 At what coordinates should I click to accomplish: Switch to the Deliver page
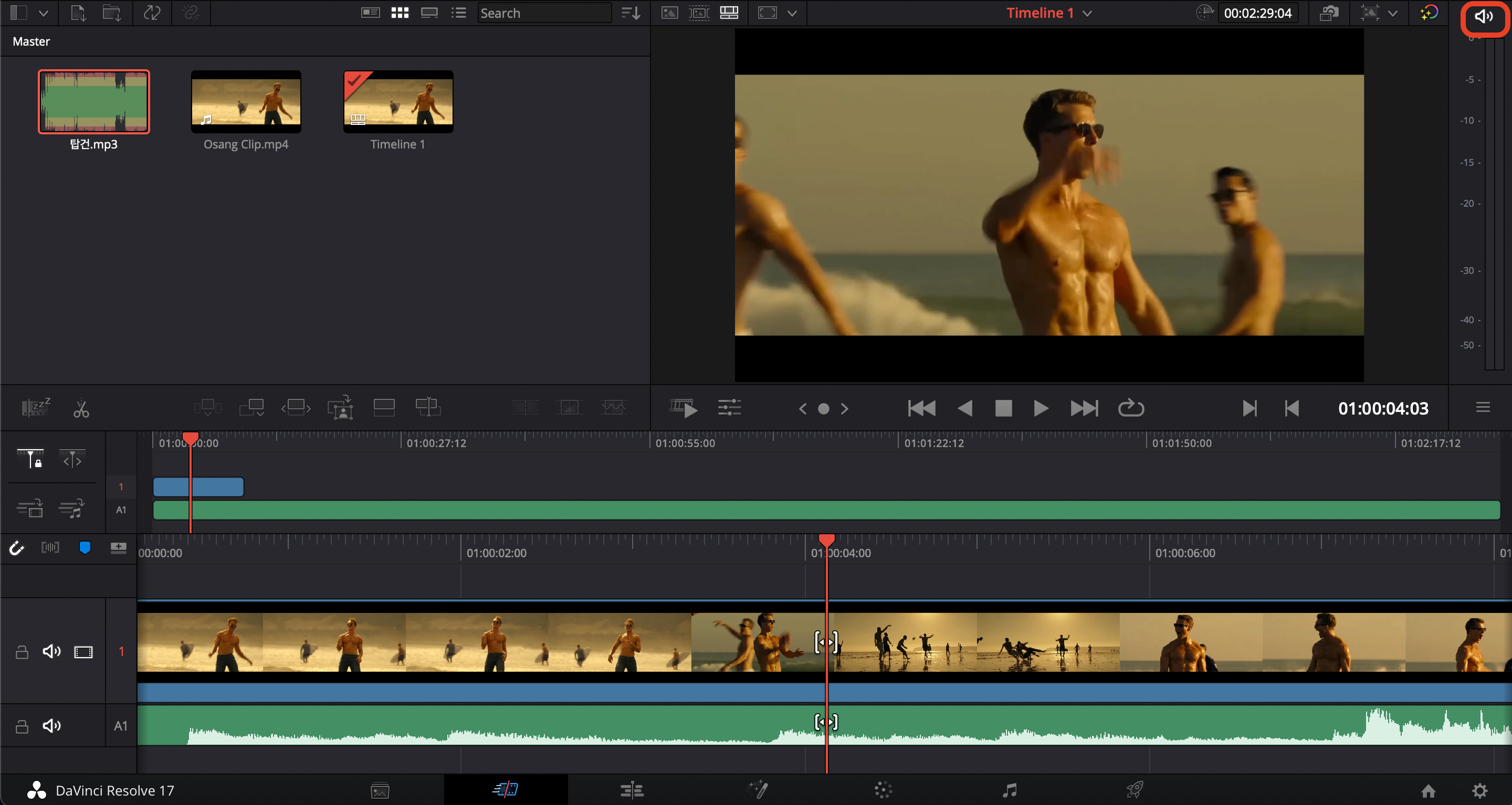click(x=1135, y=790)
